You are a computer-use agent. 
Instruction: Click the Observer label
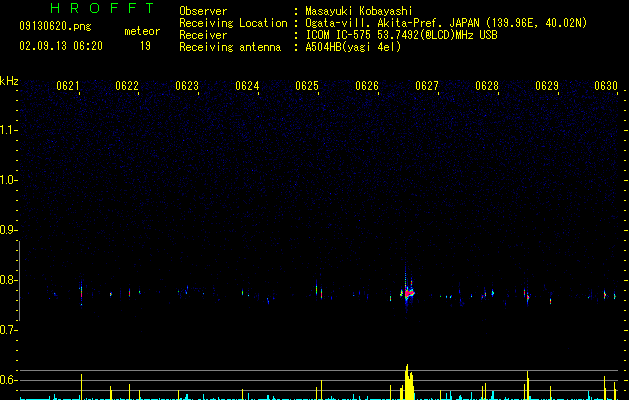203,11
